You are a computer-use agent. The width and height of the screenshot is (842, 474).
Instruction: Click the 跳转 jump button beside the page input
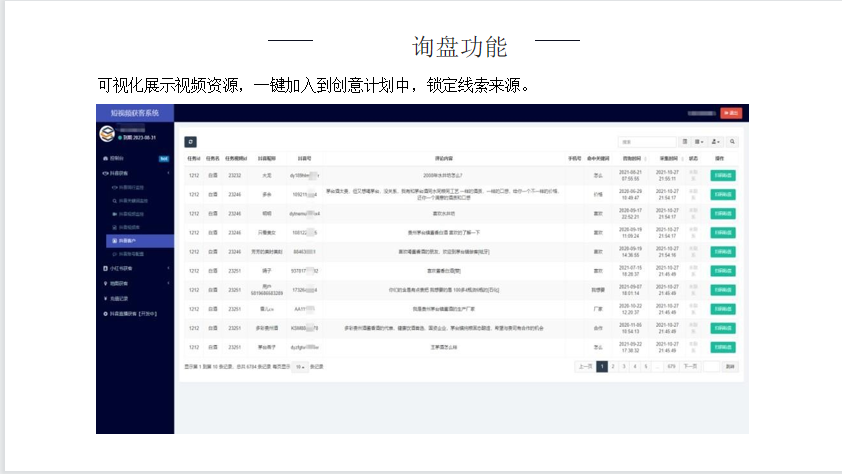pyautogui.click(x=730, y=367)
